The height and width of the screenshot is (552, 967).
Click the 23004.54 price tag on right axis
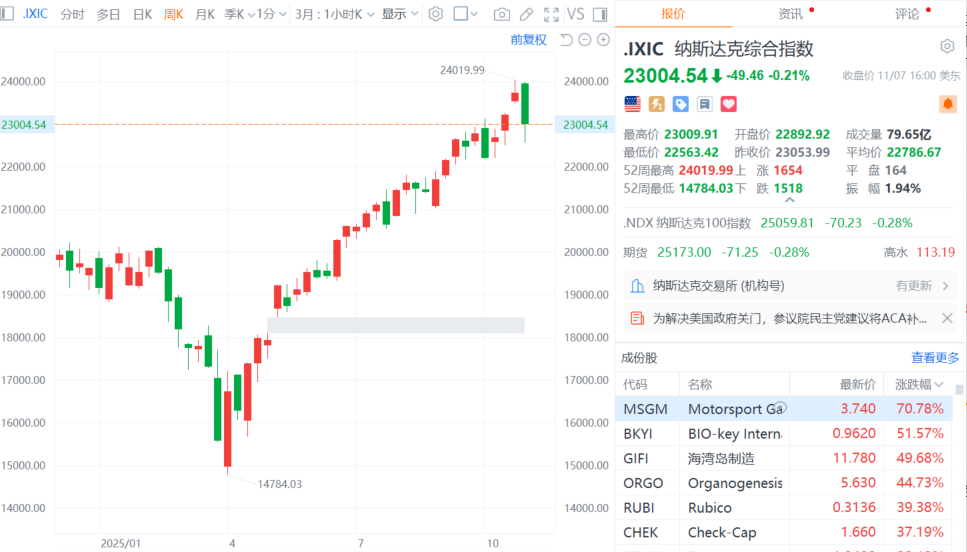point(585,125)
